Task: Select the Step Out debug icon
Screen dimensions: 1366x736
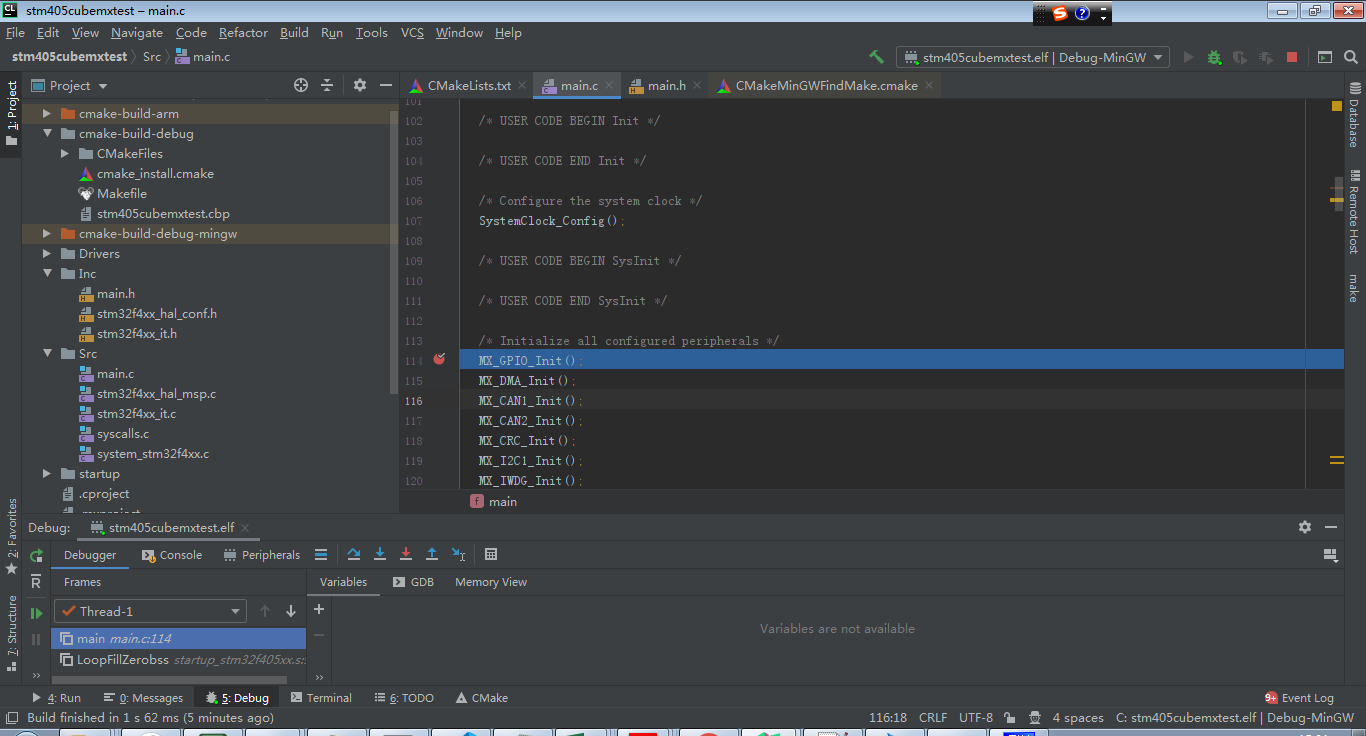Action: [x=431, y=553]
